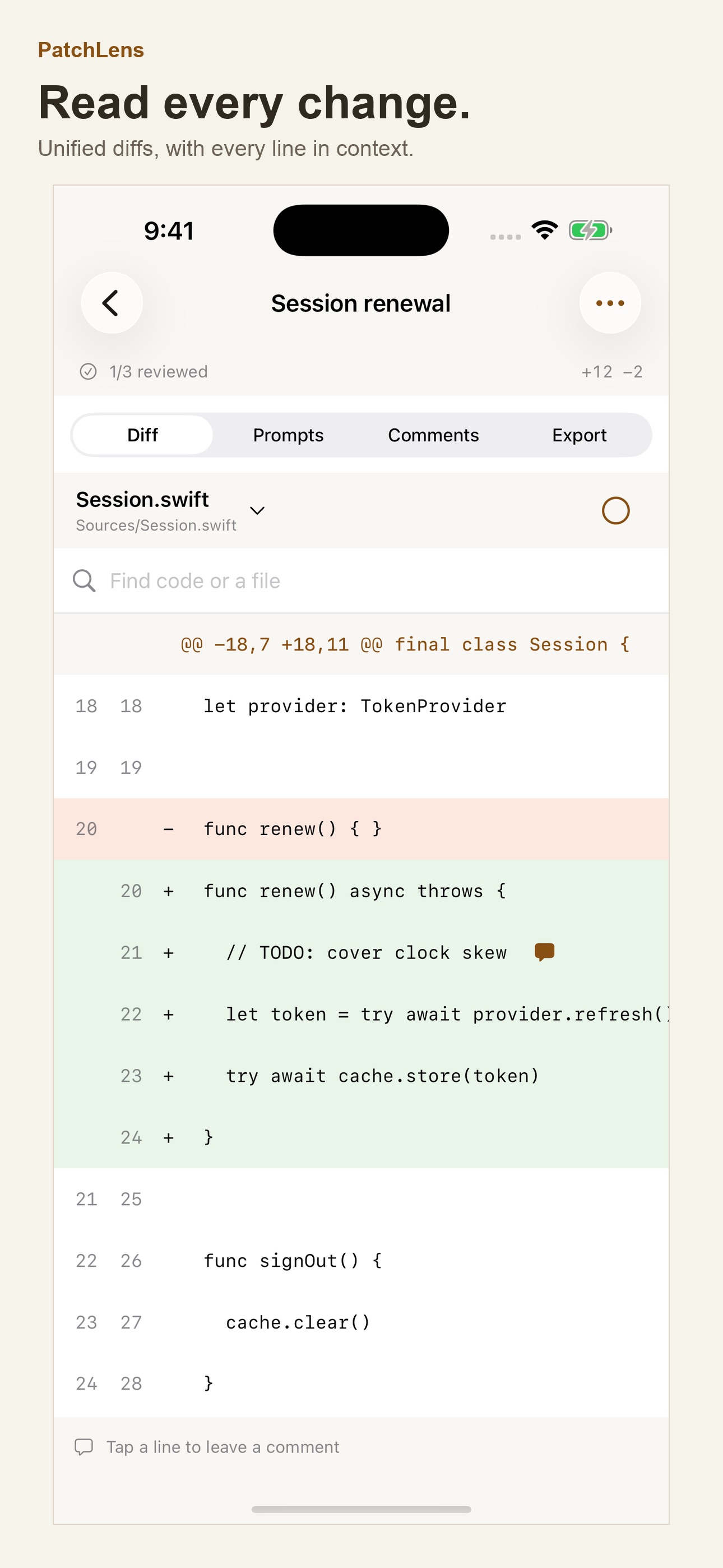Select the let token = try await line
The width and height of the screenshot is (723, 1568).
pyautogui.click(x=361, y=1013)
